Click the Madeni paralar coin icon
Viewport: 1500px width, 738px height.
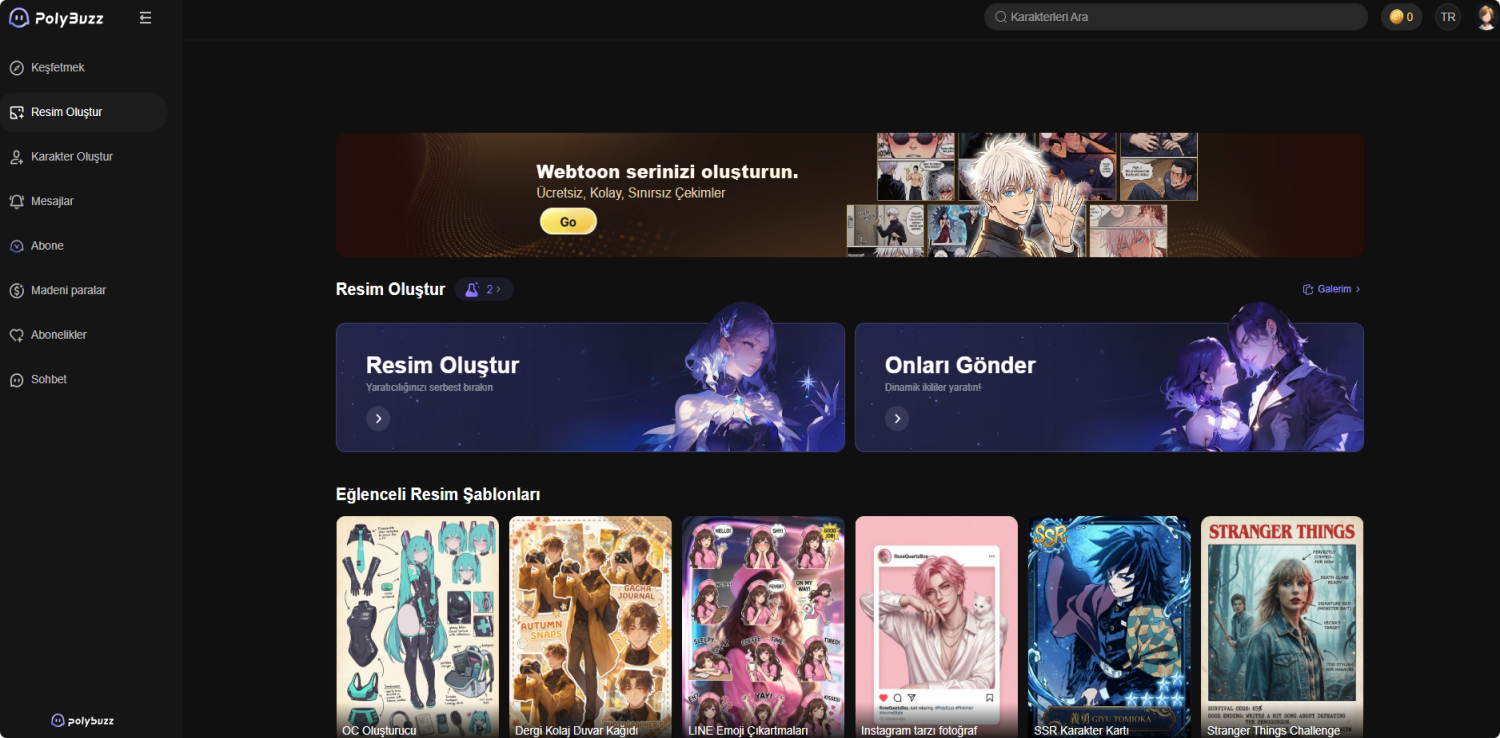coord(16,290)
